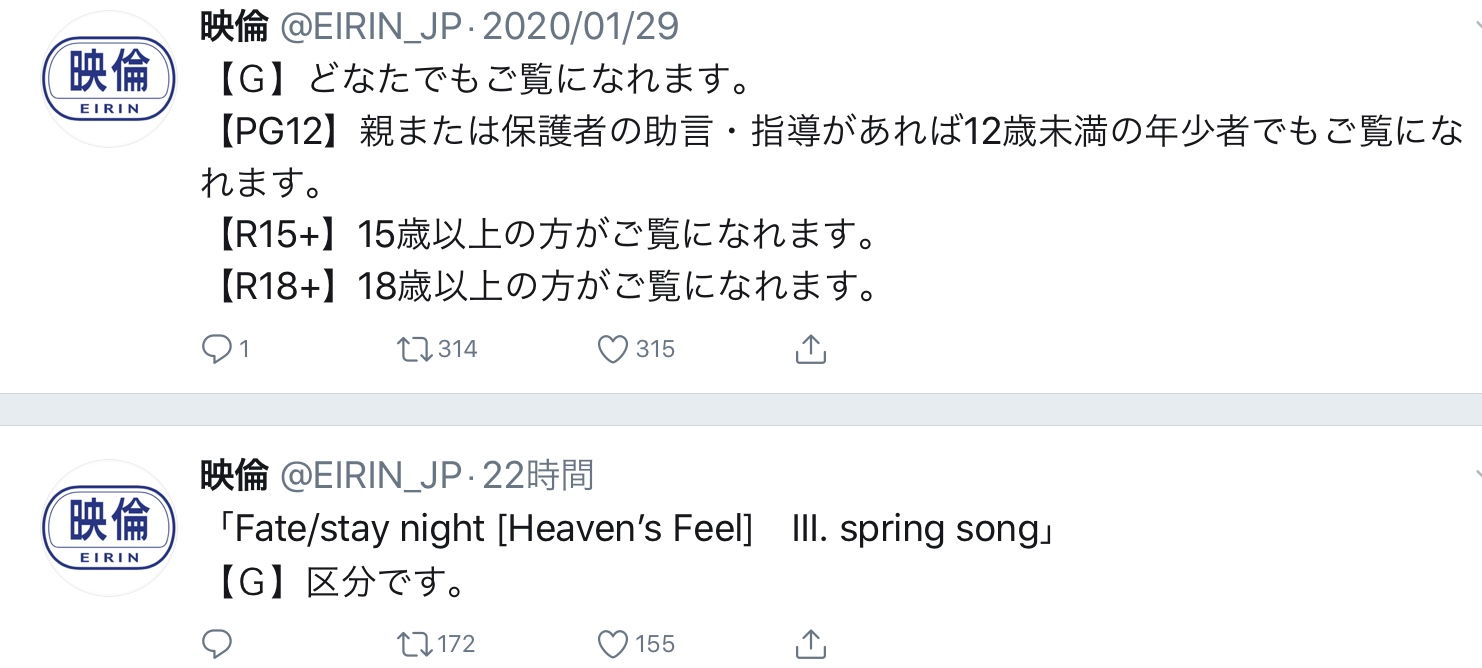Click the 155 likes count
Viewport: 1482px width, 668px height.
(x=655, y=644)
